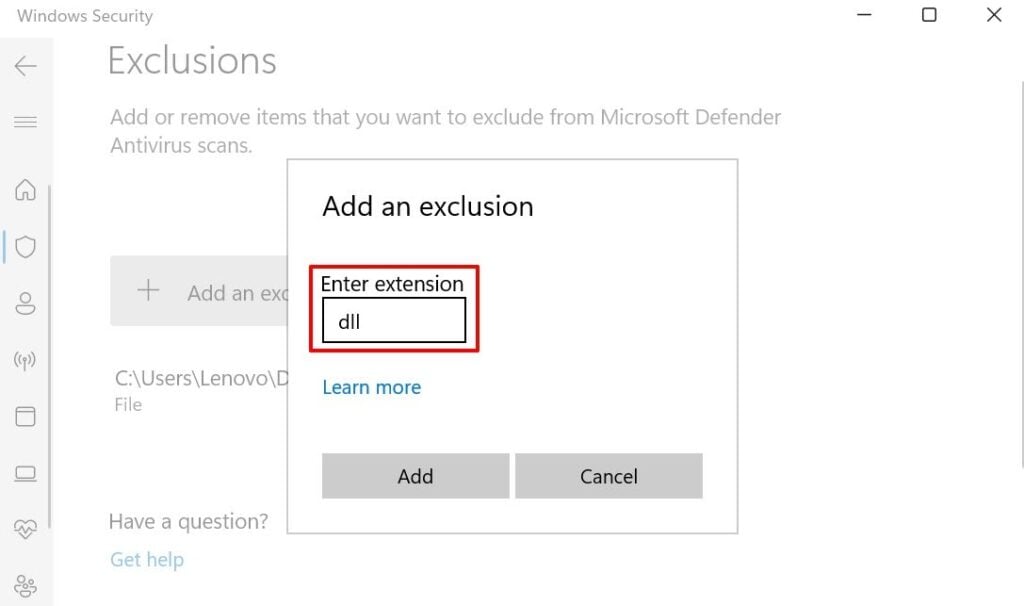The height and width of the screenshot is (606, 1024).
Task: Open Virus & threat protection shield icon
Action: point(25,247)
